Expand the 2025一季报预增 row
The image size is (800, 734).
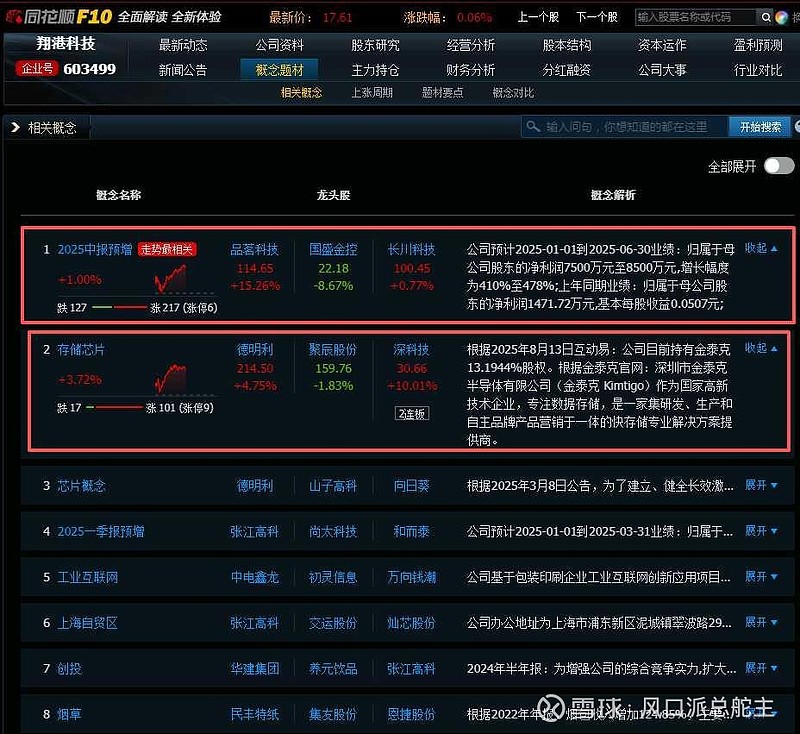[x=761, y=531]
